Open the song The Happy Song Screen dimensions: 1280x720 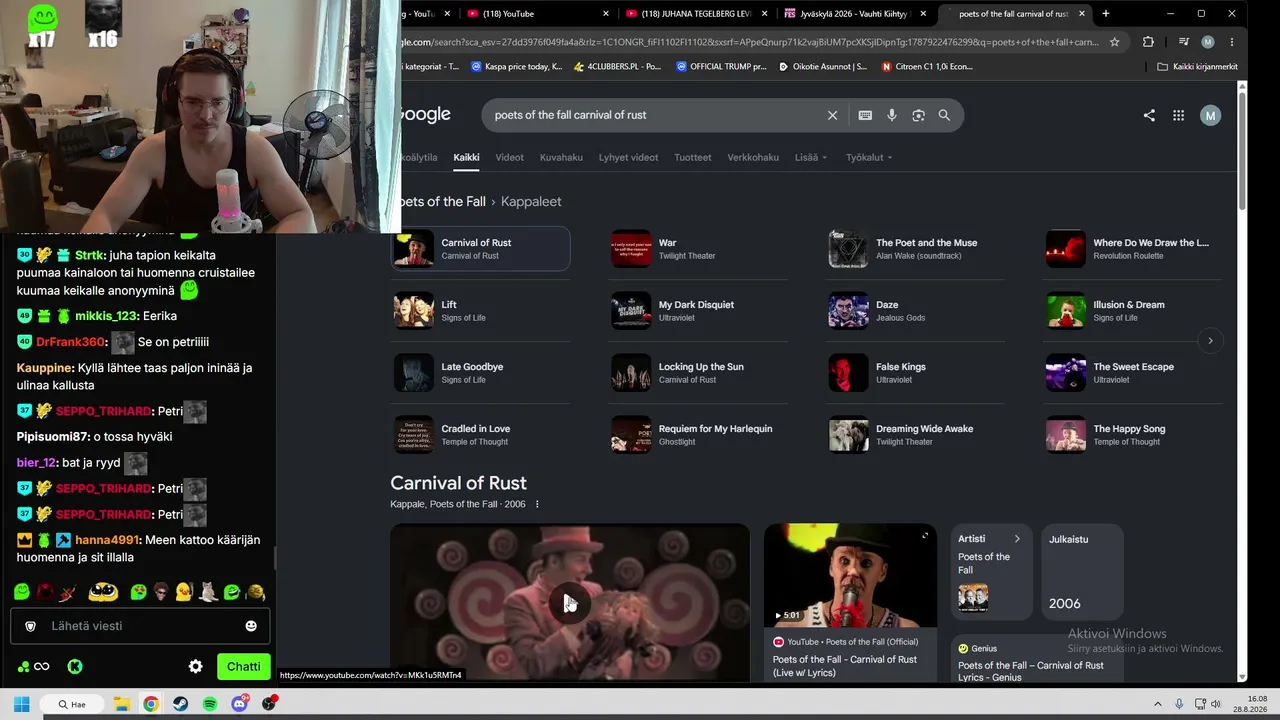(1132, 435)
